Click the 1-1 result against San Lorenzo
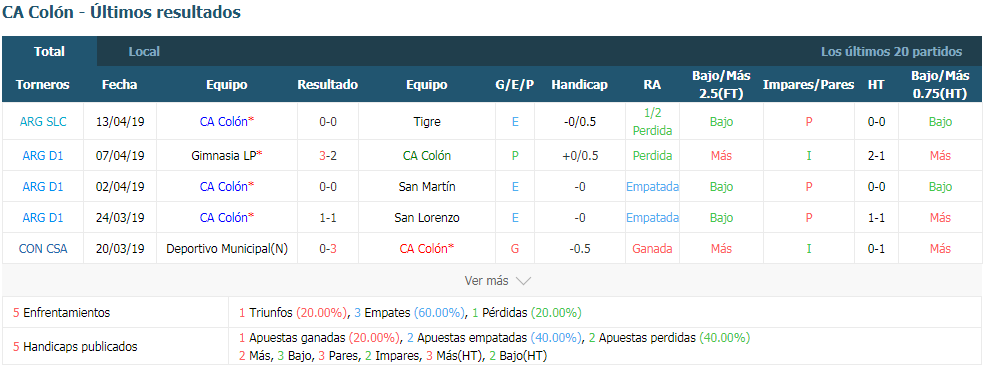This screenshot has width=984, height=368. [328, 218]
